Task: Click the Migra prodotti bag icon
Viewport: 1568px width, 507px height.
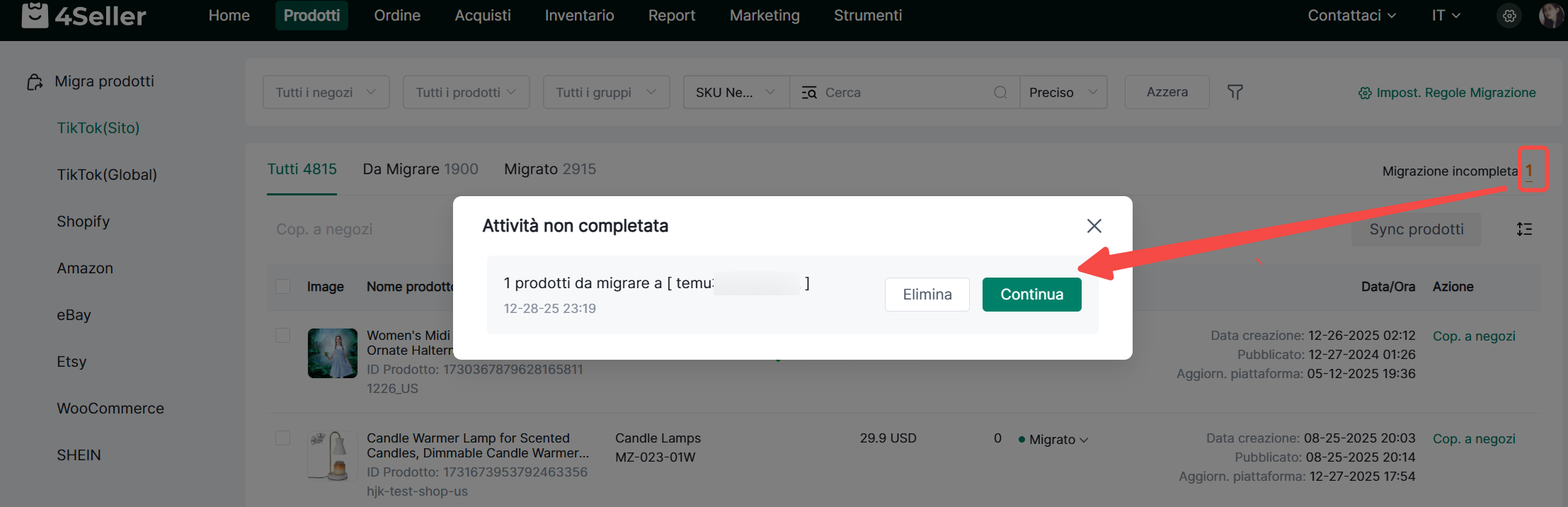Action: [35, 82]
